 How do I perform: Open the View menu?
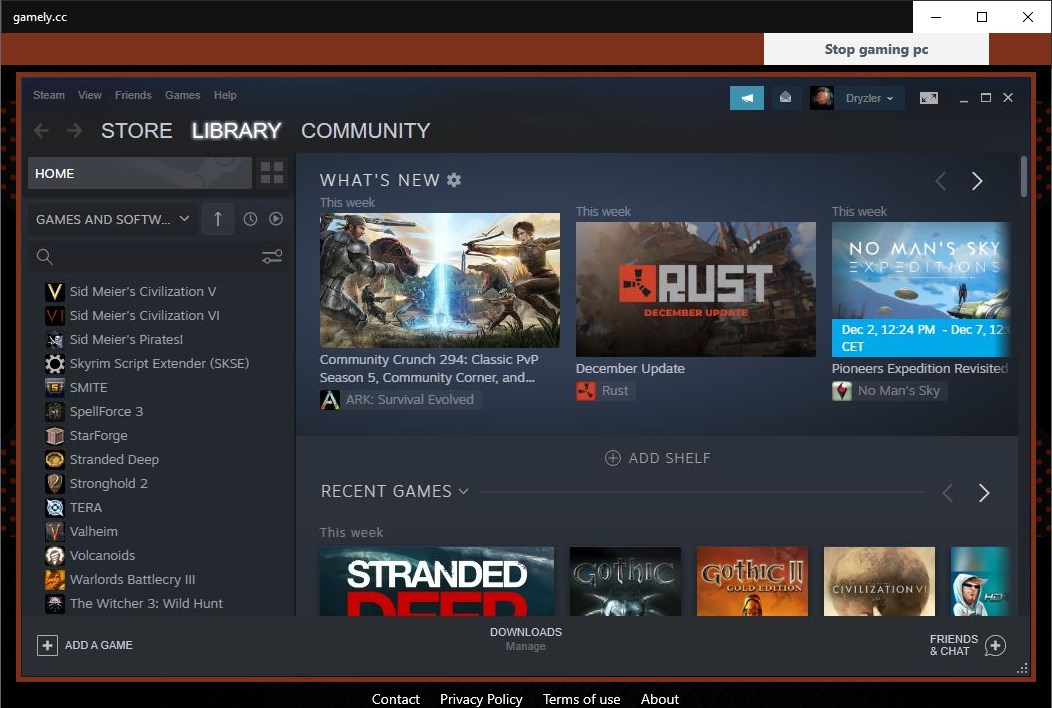(90, 95)
